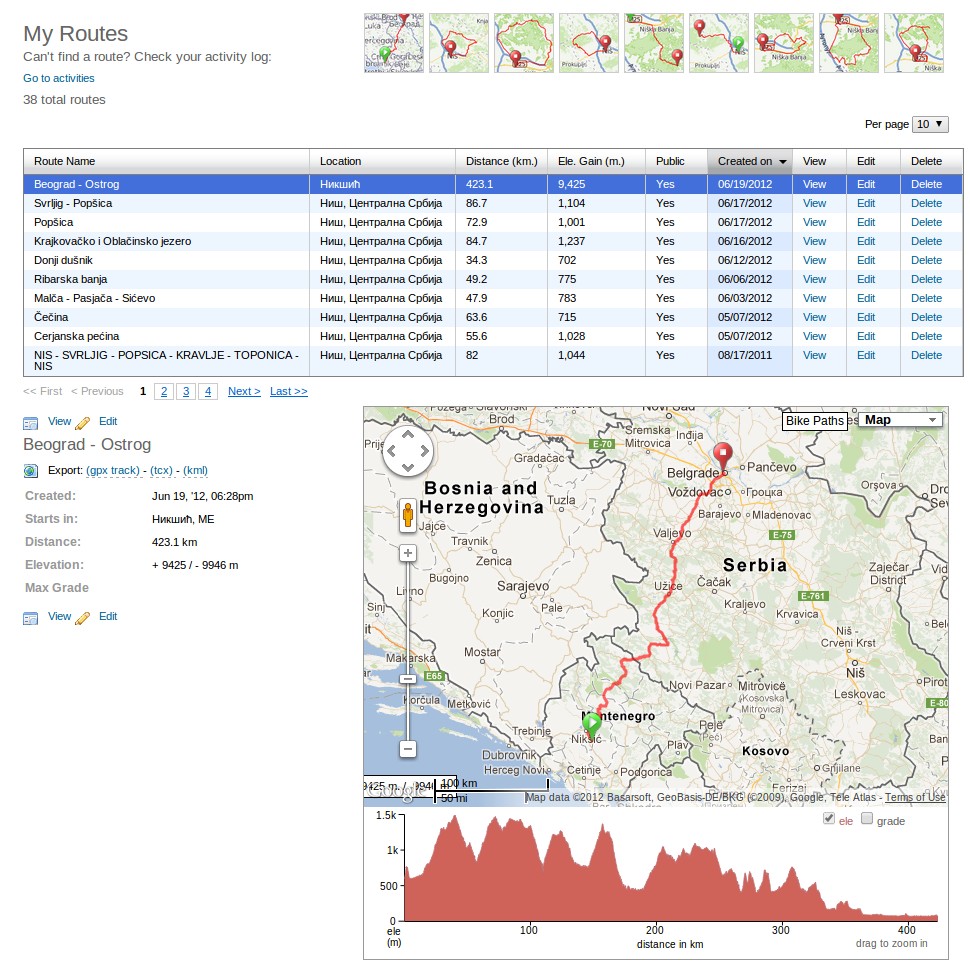Export the route as gpx track
This screenshot has width=970, height=966.
click(x=115, y=470)
